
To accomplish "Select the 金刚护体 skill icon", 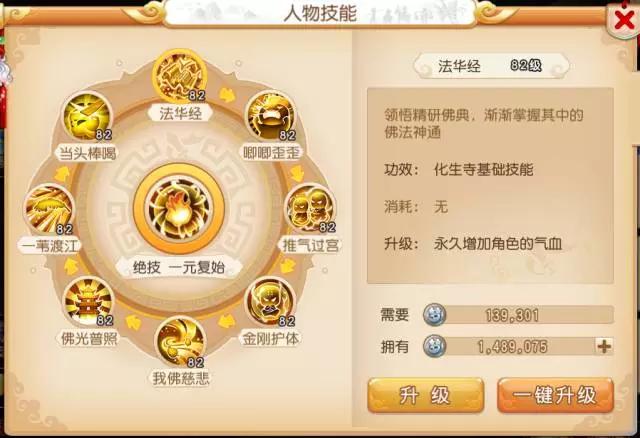I will [x=270, y=301].
